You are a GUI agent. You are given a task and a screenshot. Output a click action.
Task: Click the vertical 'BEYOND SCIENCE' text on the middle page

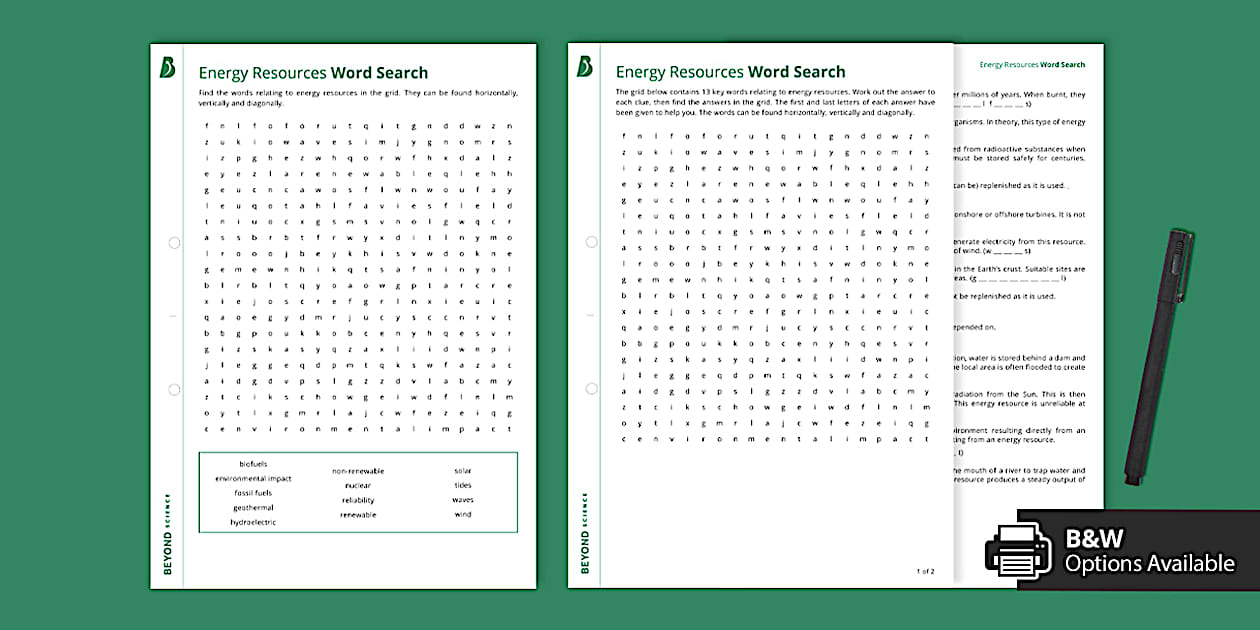(x=584, y=533)
